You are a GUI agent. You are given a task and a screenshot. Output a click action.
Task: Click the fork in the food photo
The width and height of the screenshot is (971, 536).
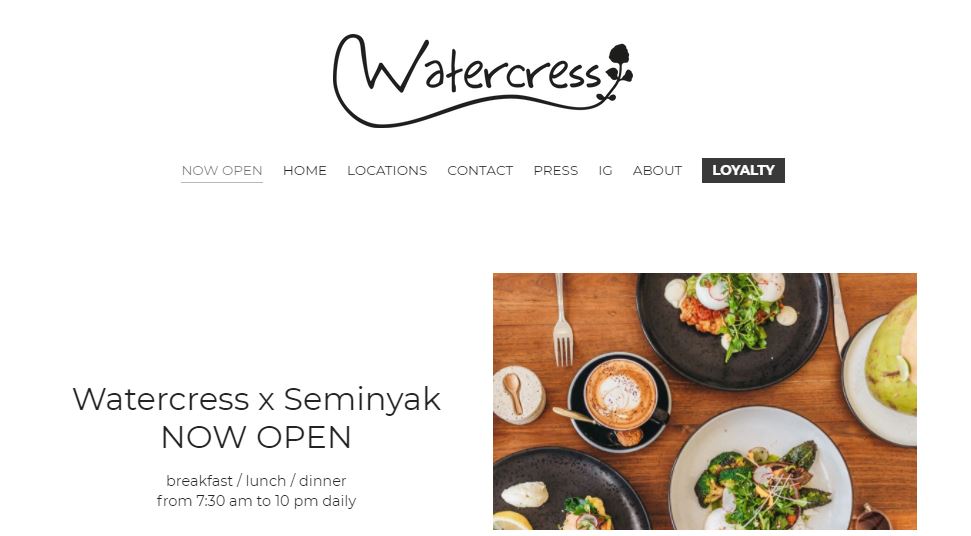pyautogui.click(x=562, y=321)
